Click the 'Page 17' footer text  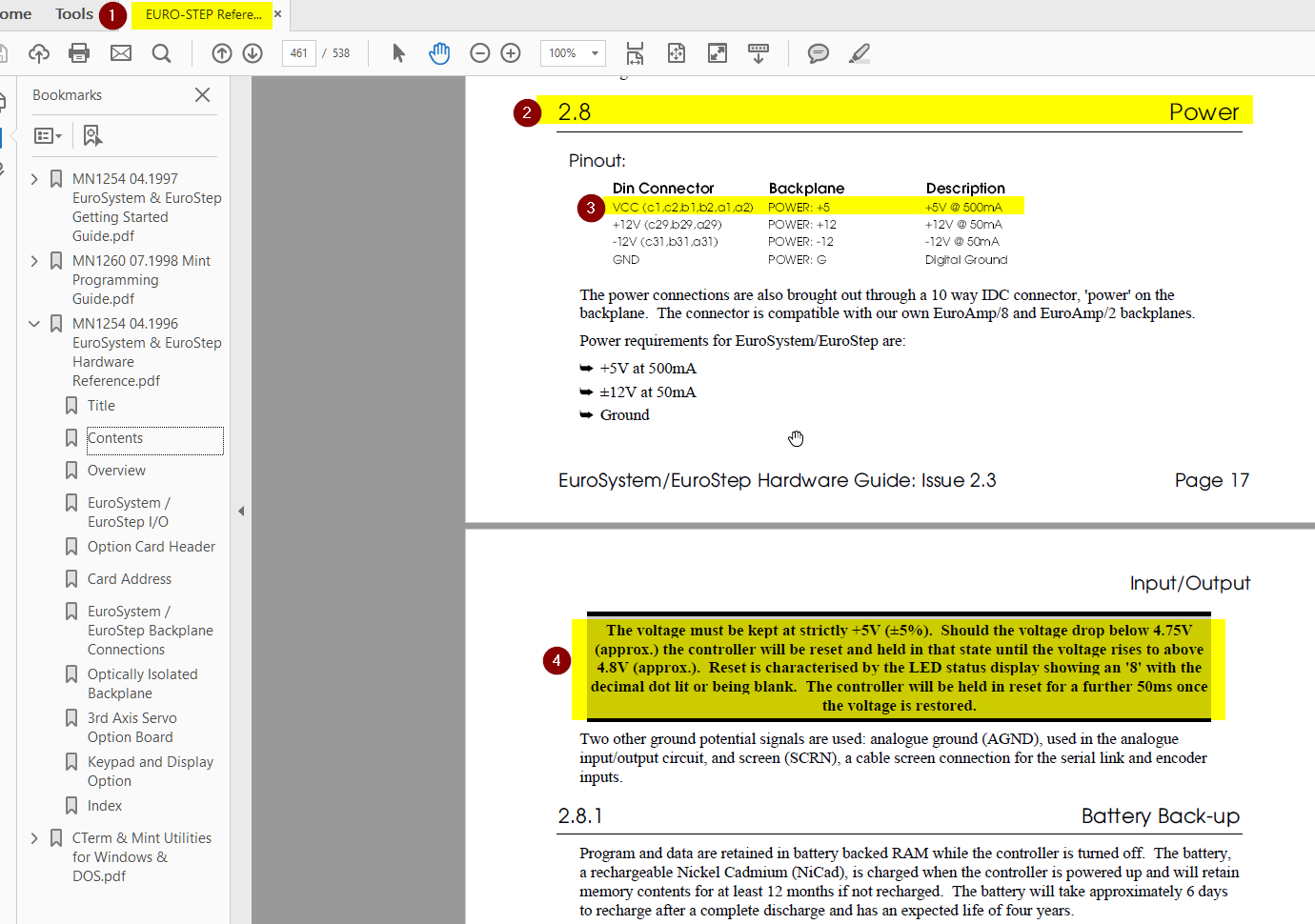1211,480
